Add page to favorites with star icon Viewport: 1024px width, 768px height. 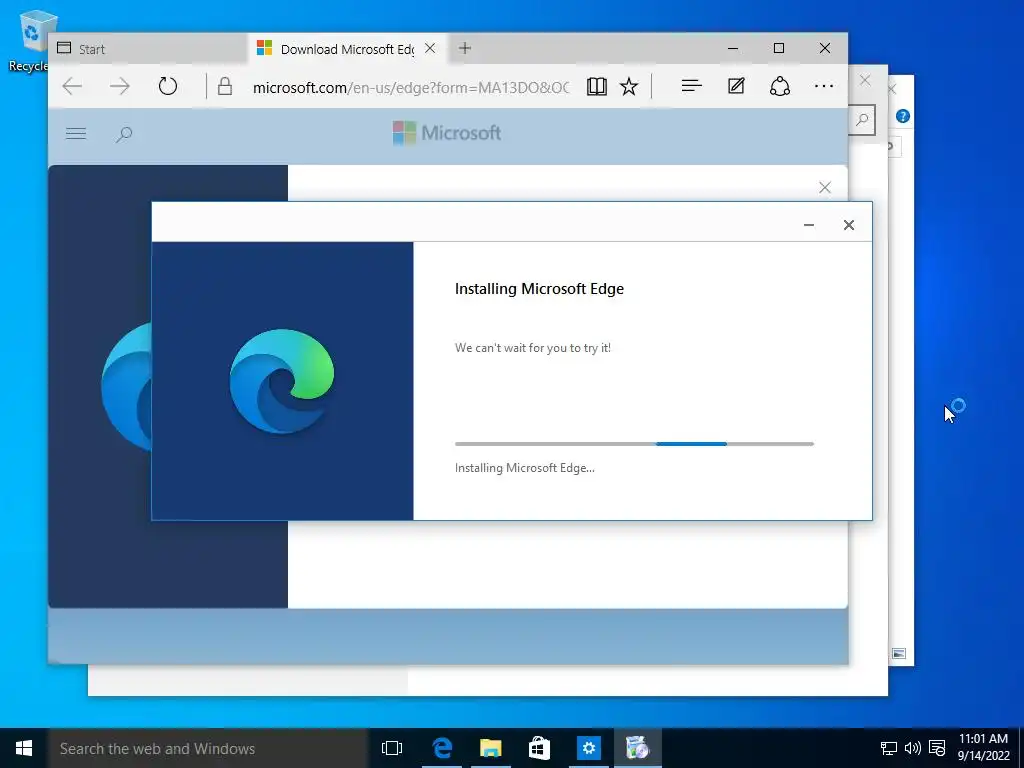pyautogui.click(x=629, y=86)
